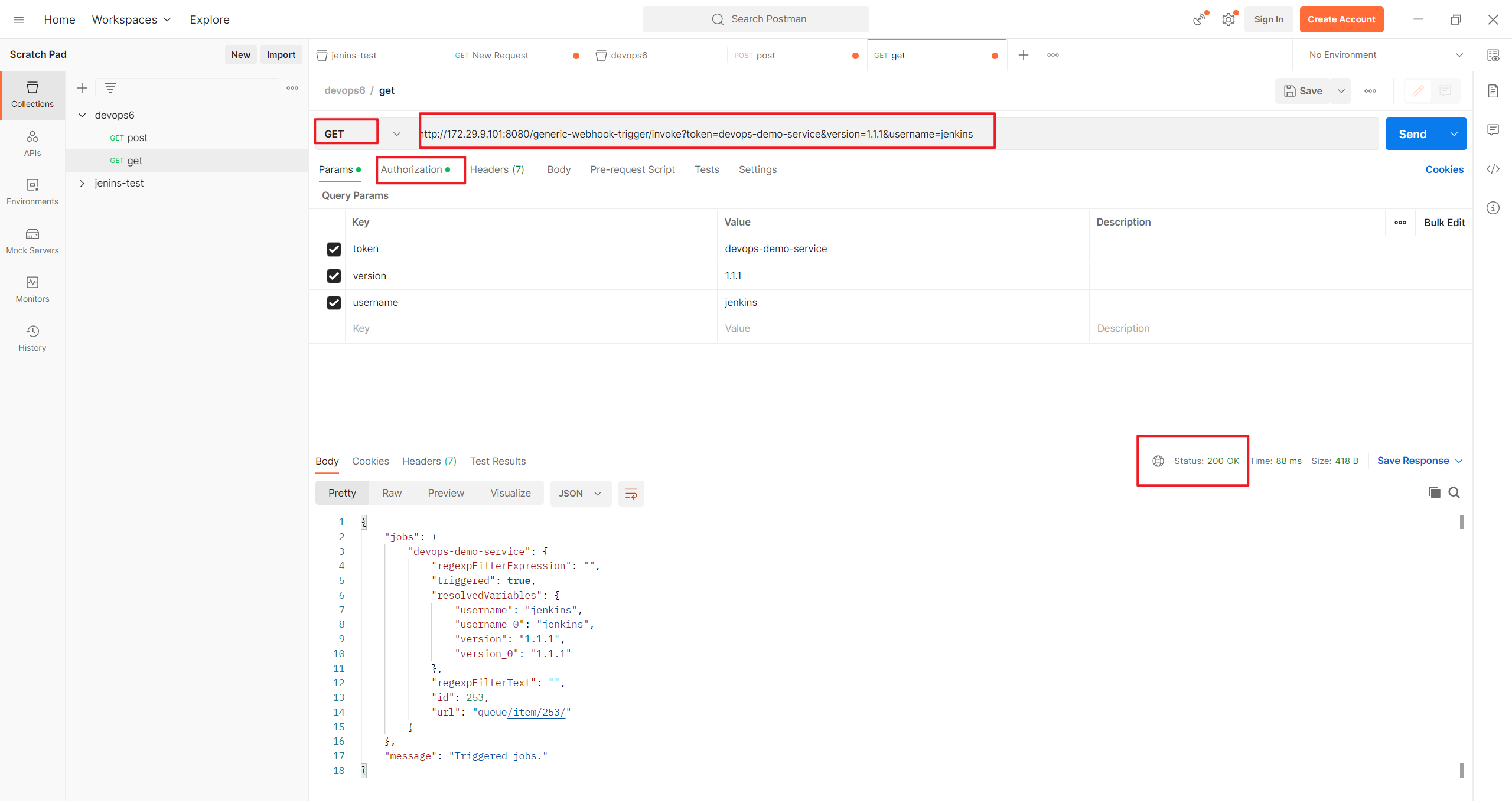Open the Monitors sidebar section
This screenshot has height=803, width=1512.
[x=32, y=290]
